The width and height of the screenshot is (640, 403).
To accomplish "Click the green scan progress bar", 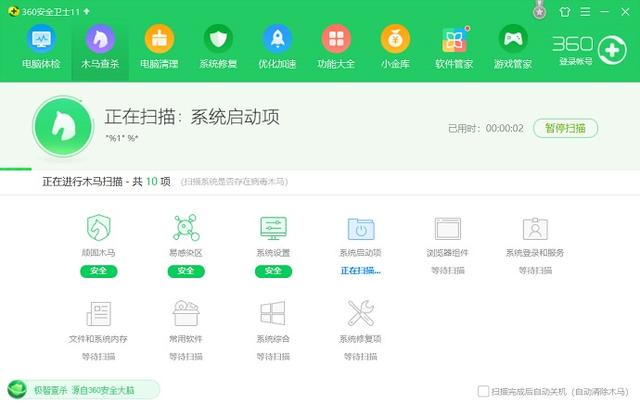I will point(16,169).
